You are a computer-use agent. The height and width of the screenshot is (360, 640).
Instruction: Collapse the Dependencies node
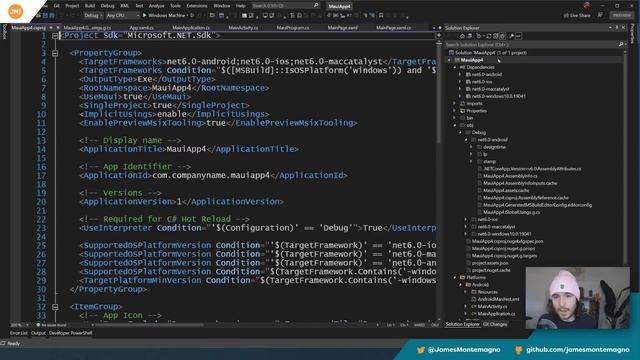(x=455, y=67)
